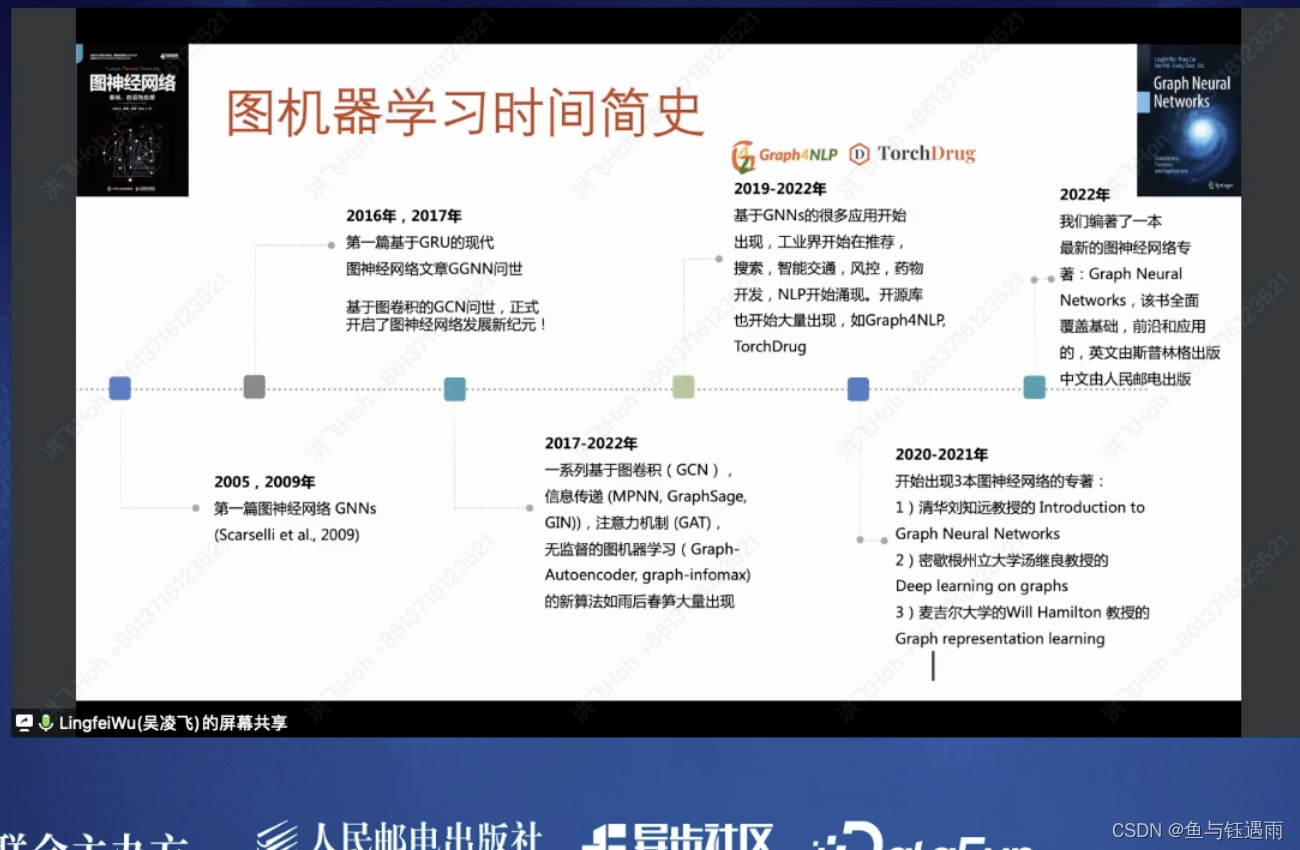Click the line 的，英文由斯普林格出版

(x=1140, y=352)
